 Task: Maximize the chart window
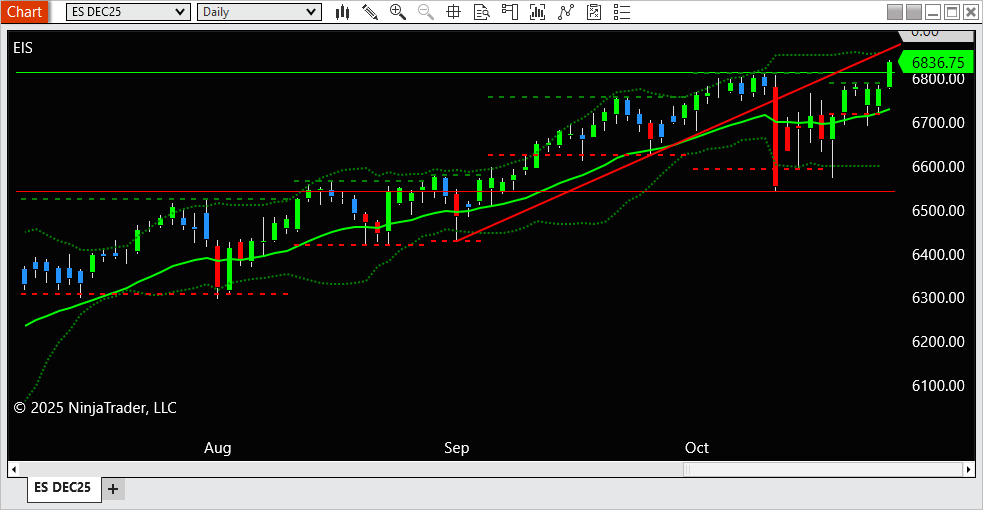[952, 12]
